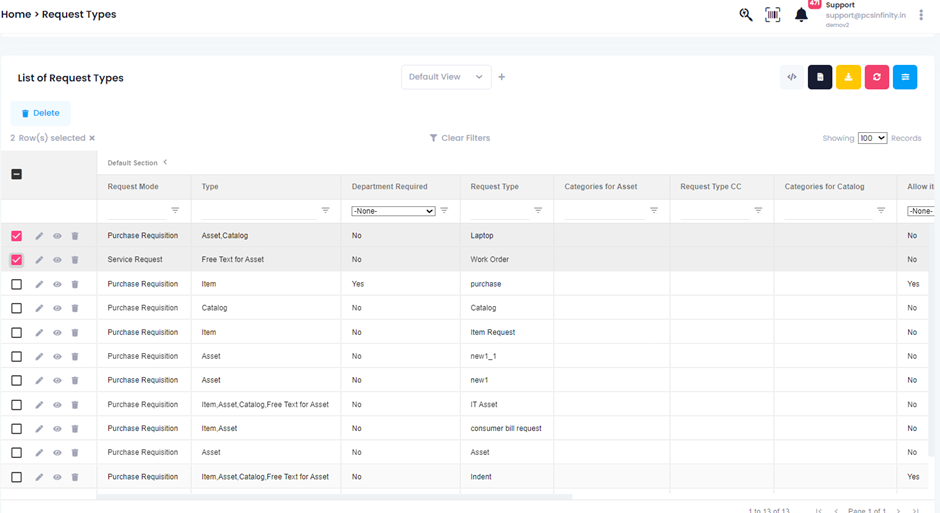Click the Request Type filter input
Viewport: 940px width, 513px height.
click(499, 211)
